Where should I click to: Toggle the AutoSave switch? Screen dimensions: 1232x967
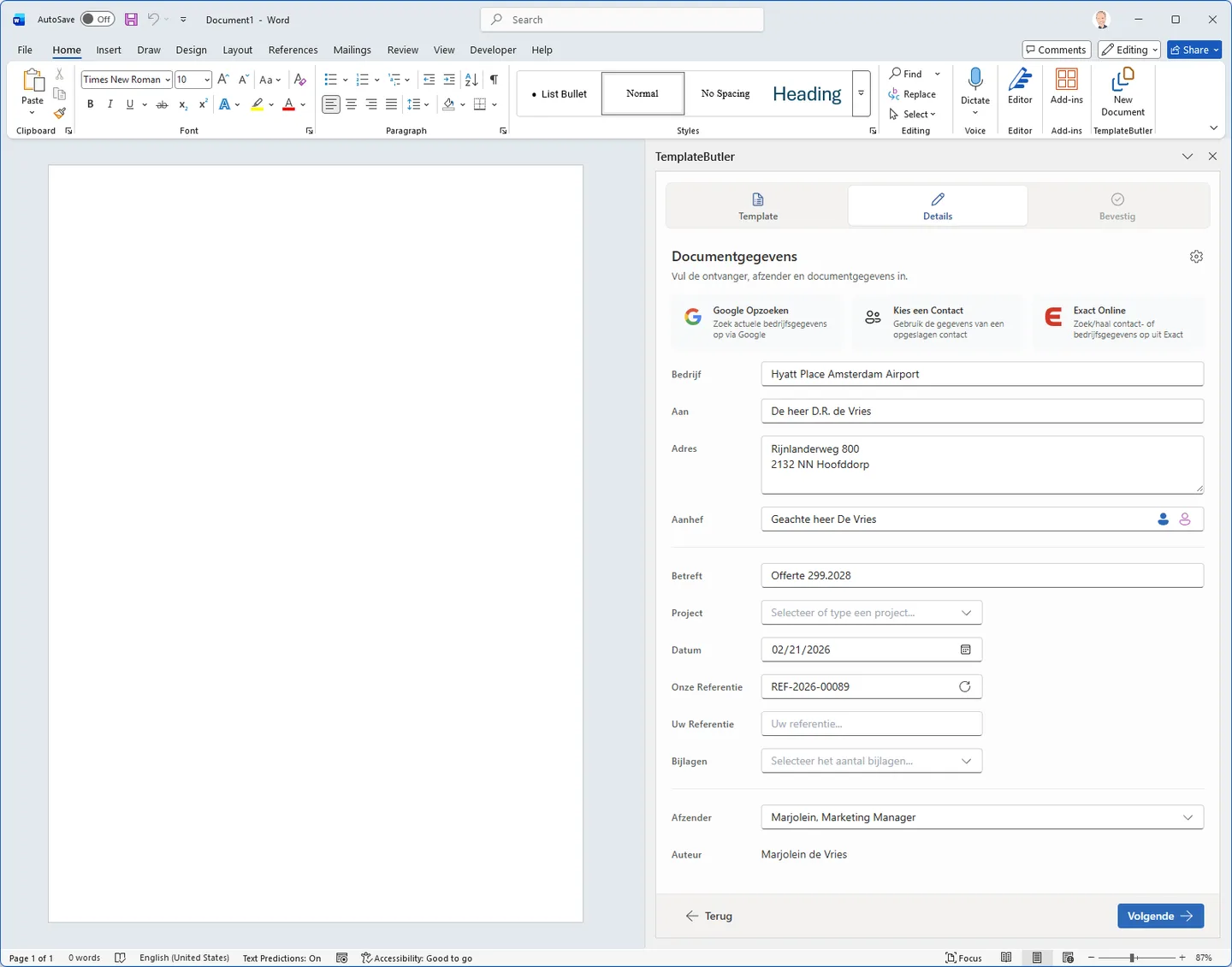pos(98,20)
